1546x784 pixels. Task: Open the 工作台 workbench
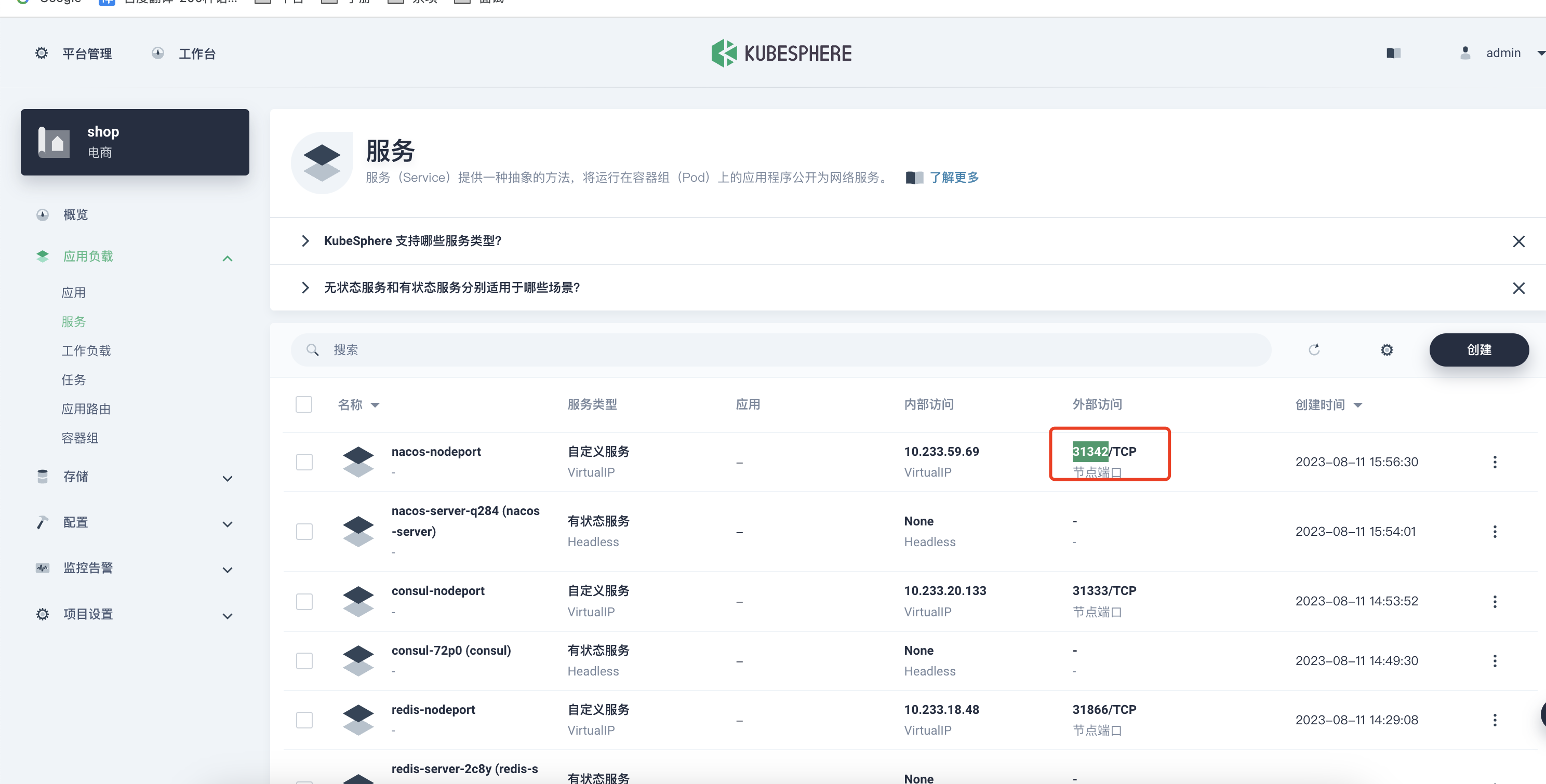(x=184, y=53)
